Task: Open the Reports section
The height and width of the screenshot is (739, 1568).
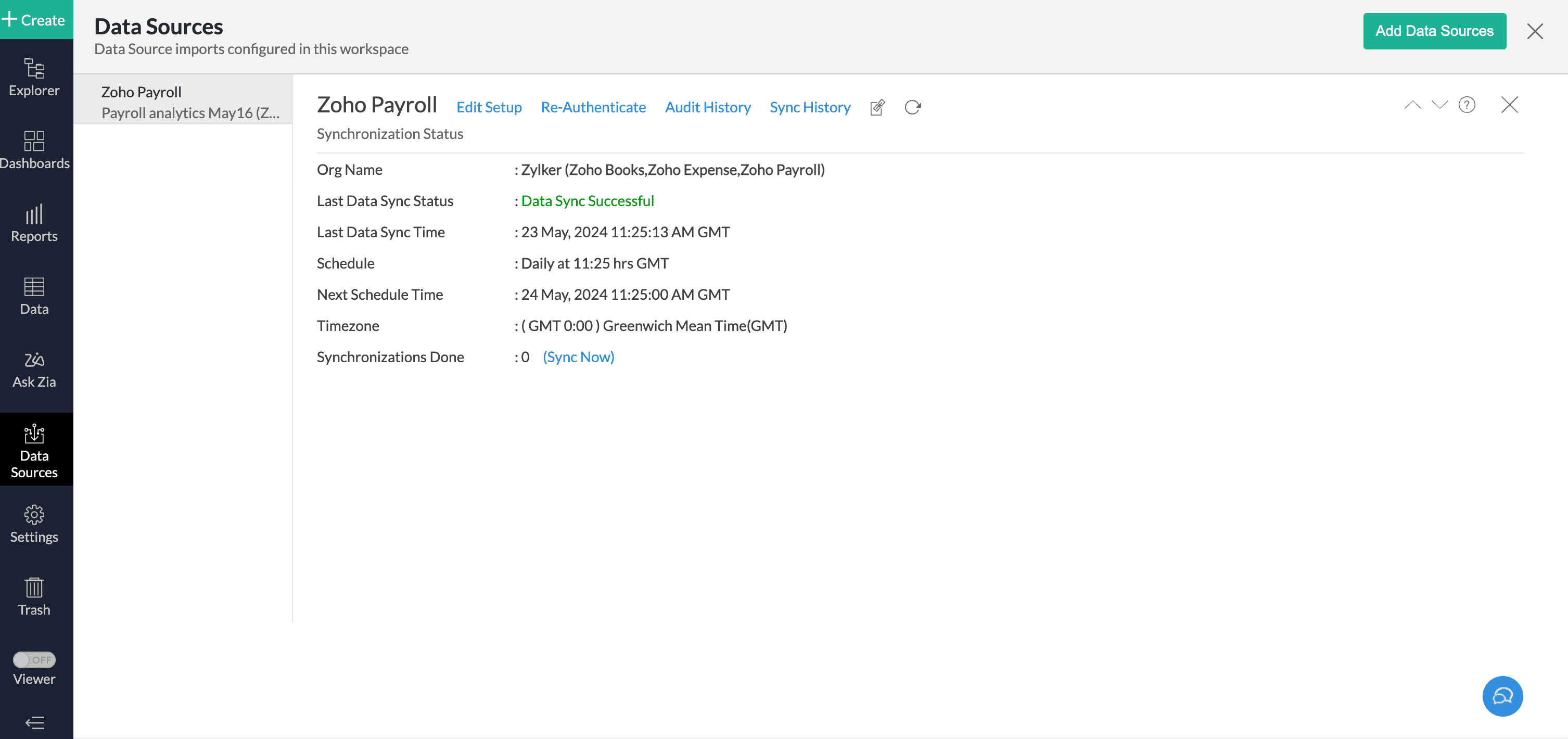Action: coord(34,223)
